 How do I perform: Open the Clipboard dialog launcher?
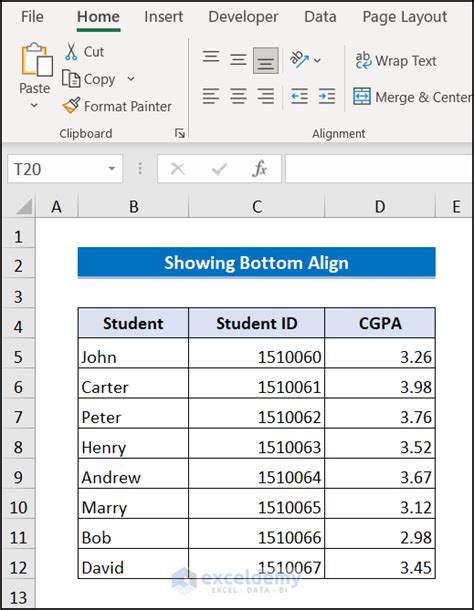[x=179, y=133]
